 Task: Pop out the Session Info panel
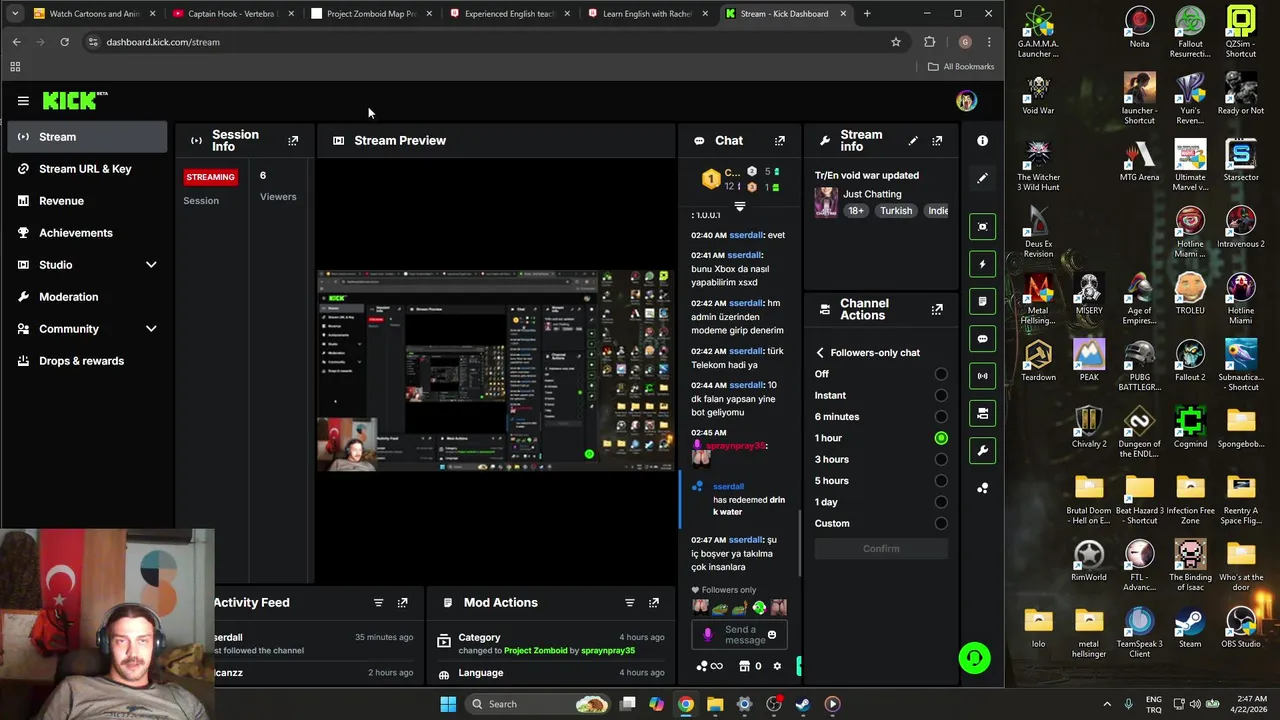click(293, 141)
